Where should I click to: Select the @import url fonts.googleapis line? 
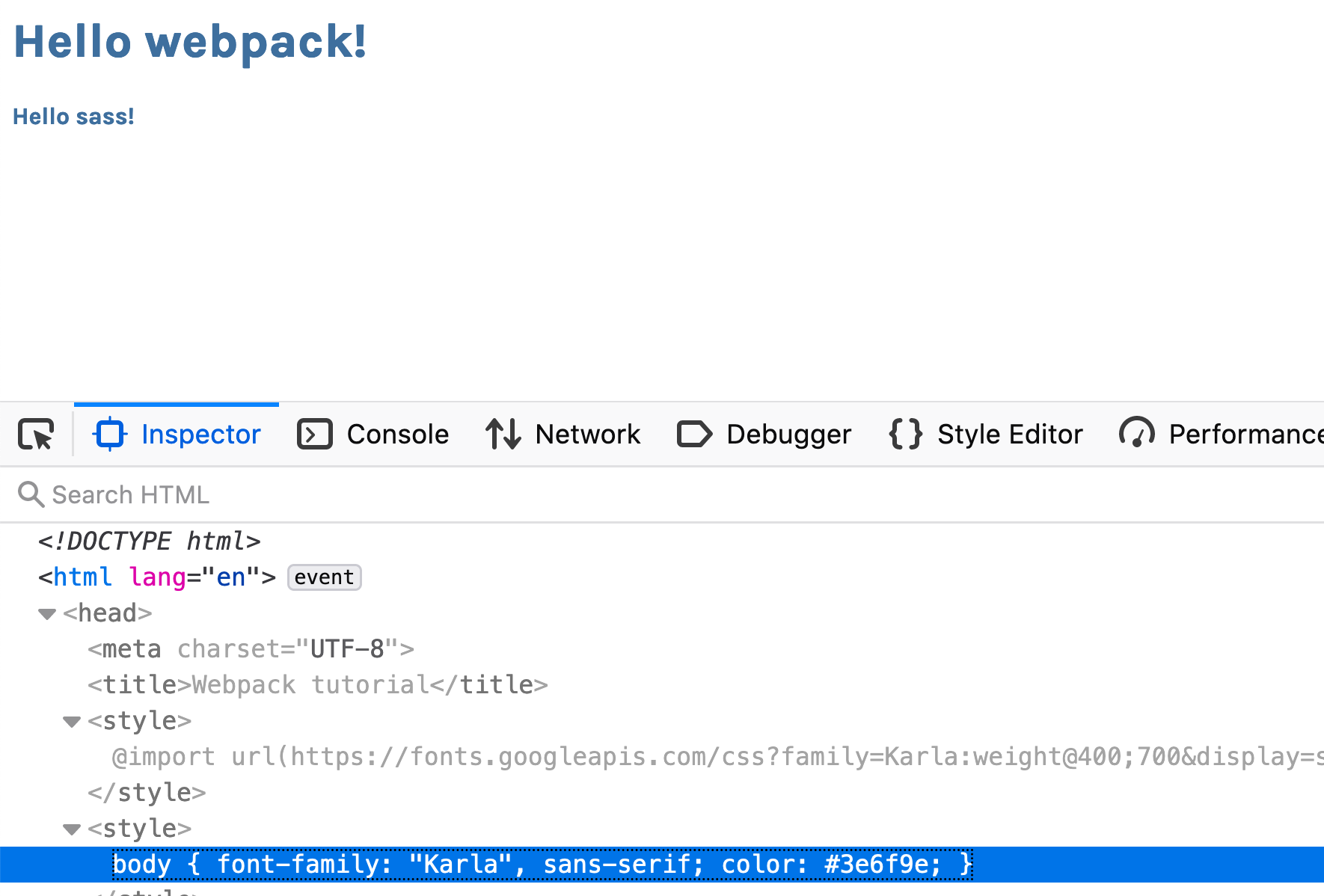click(x=718, y=756)
